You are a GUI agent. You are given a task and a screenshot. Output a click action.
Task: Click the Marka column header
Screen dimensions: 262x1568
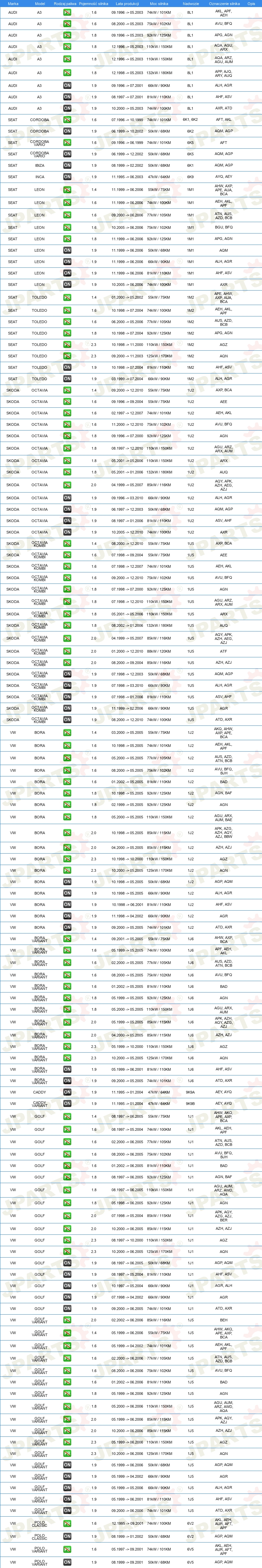[x=13, y=4]
